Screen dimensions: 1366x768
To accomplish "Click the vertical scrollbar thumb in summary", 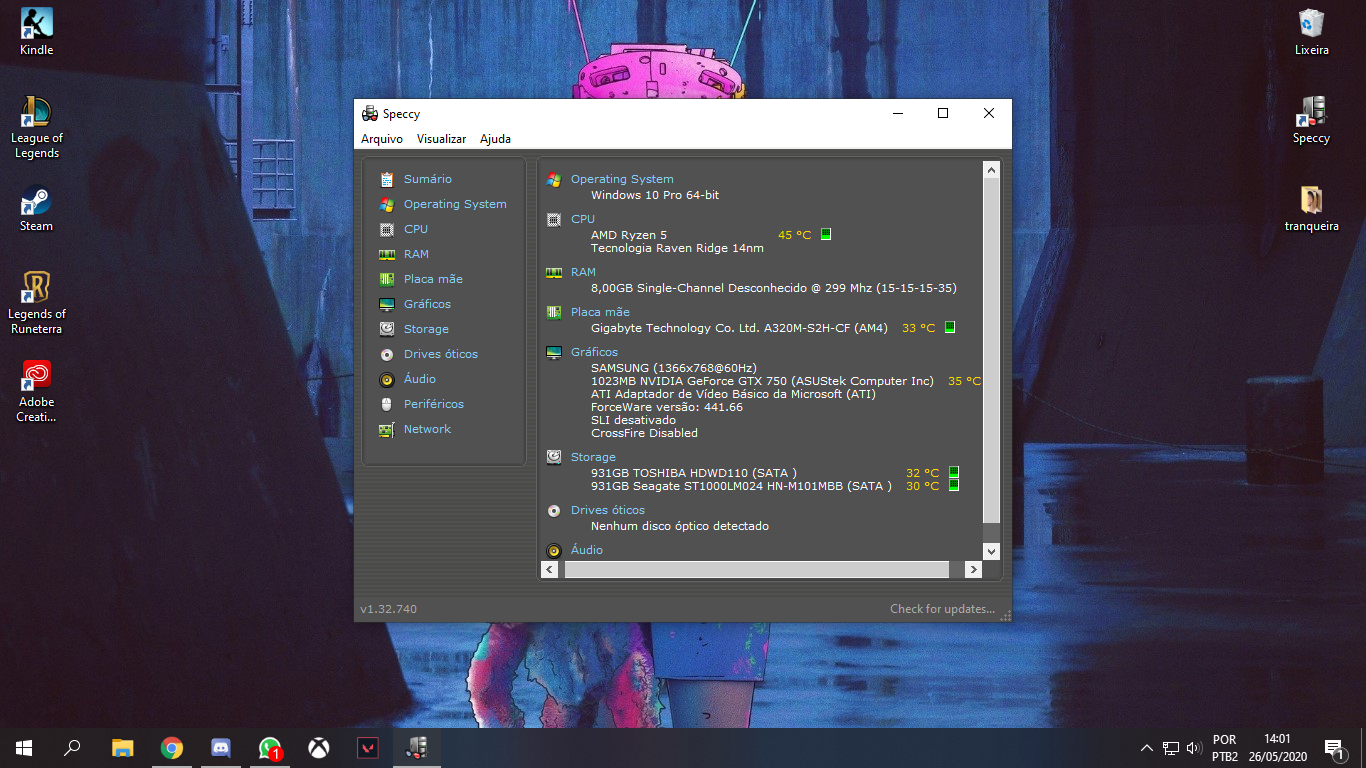I will [x=991, y=350].
